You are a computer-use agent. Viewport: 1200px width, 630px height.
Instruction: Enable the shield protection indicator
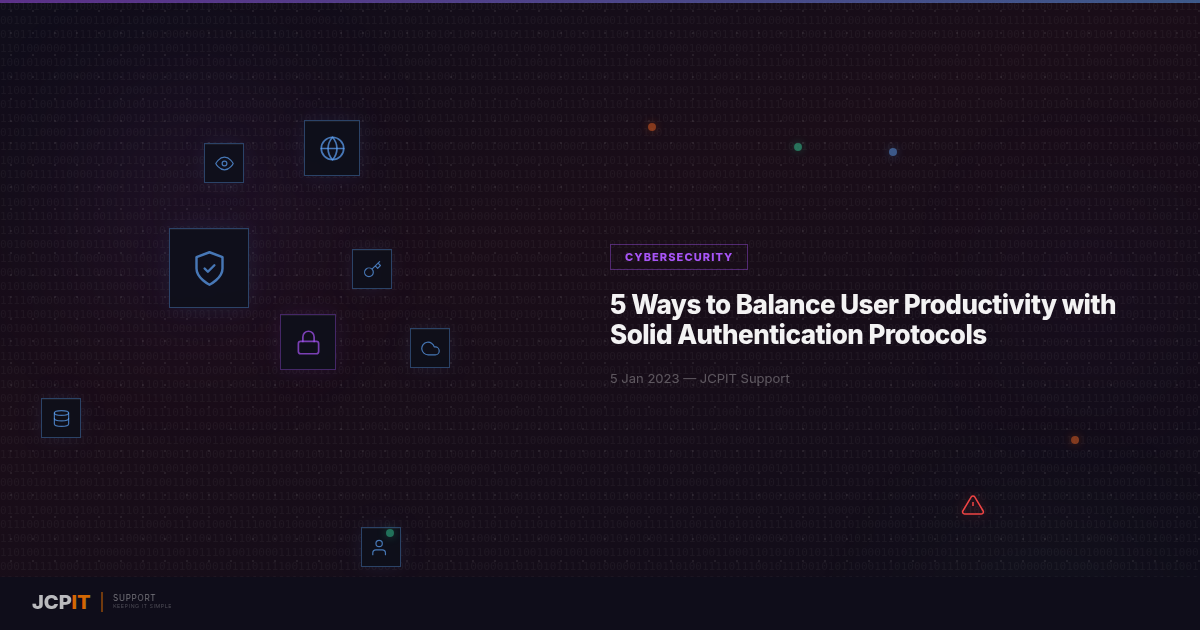[209, 267]
